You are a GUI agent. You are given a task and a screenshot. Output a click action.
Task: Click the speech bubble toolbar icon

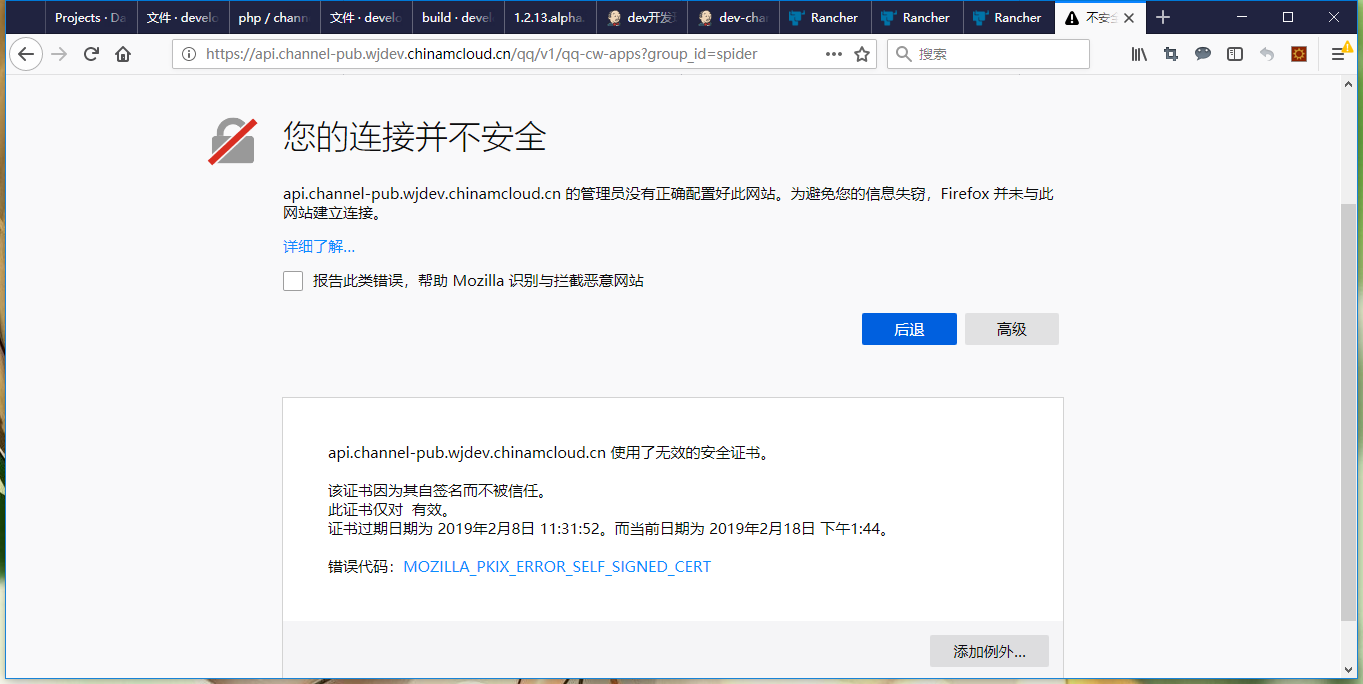point(1203,54)
